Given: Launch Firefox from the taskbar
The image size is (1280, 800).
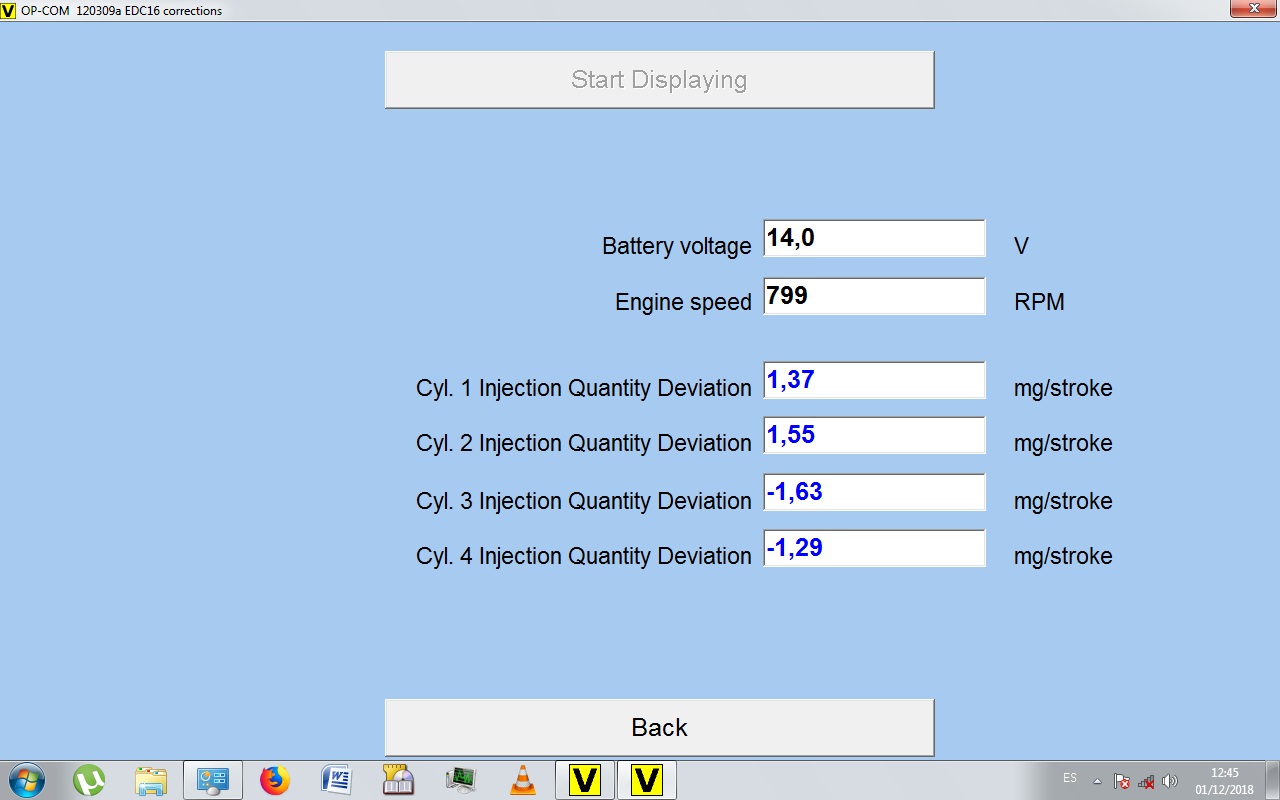Looking at the screenshot, I should click(x=274, y=780).
